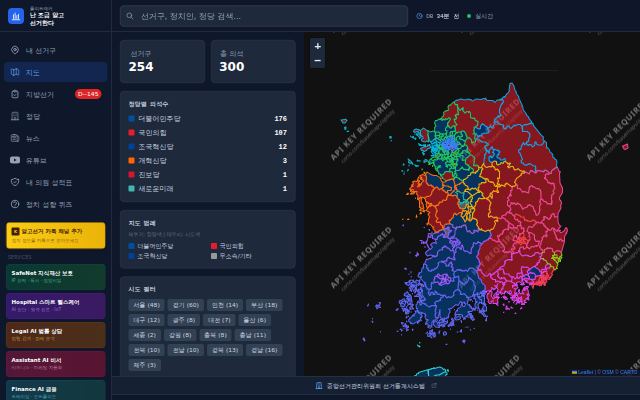Open the Finance AI 금융 card
Viewport: 640px width, 400px height.
pyautogui.click(x=56, y=390)
